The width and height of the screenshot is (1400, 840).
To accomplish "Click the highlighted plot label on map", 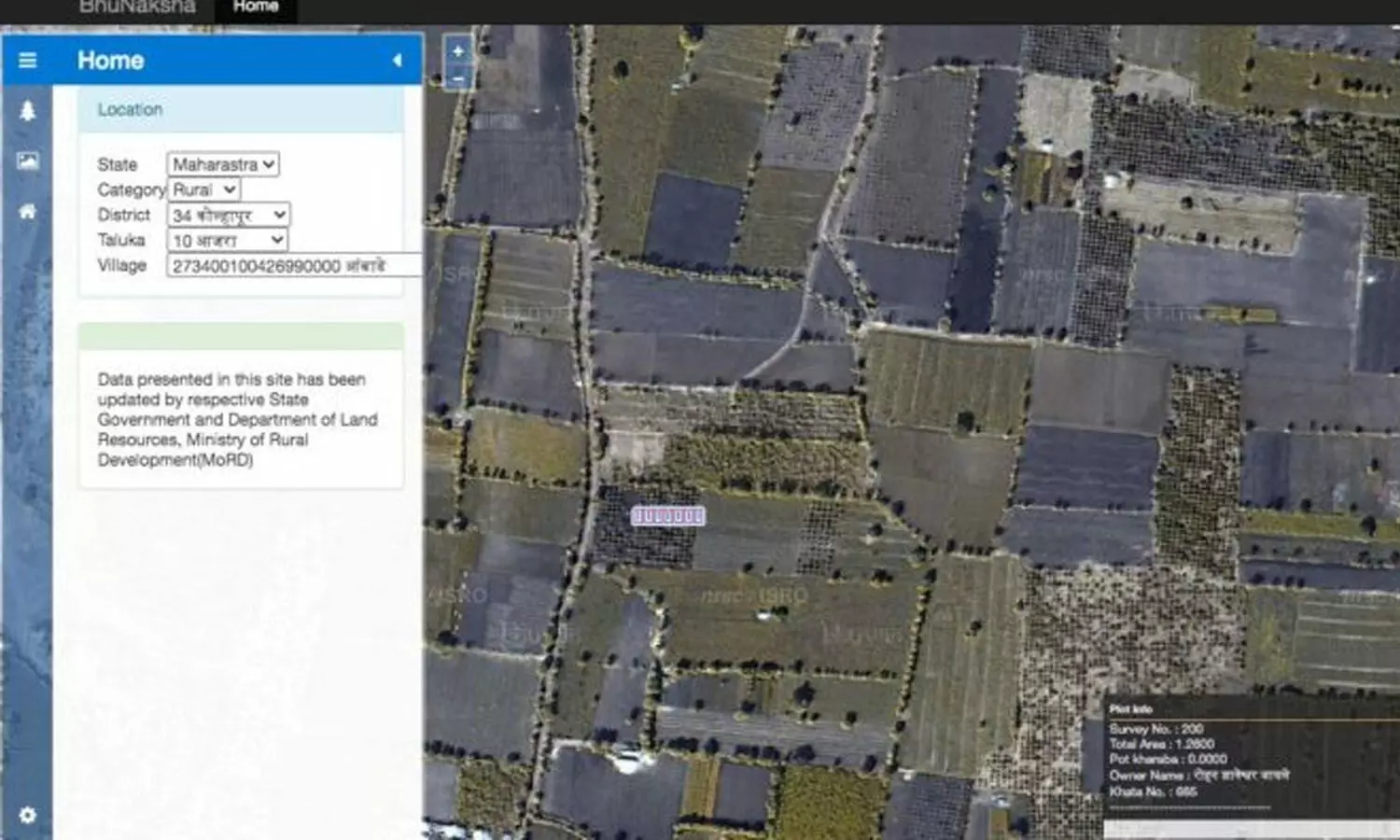I will 668,516.
